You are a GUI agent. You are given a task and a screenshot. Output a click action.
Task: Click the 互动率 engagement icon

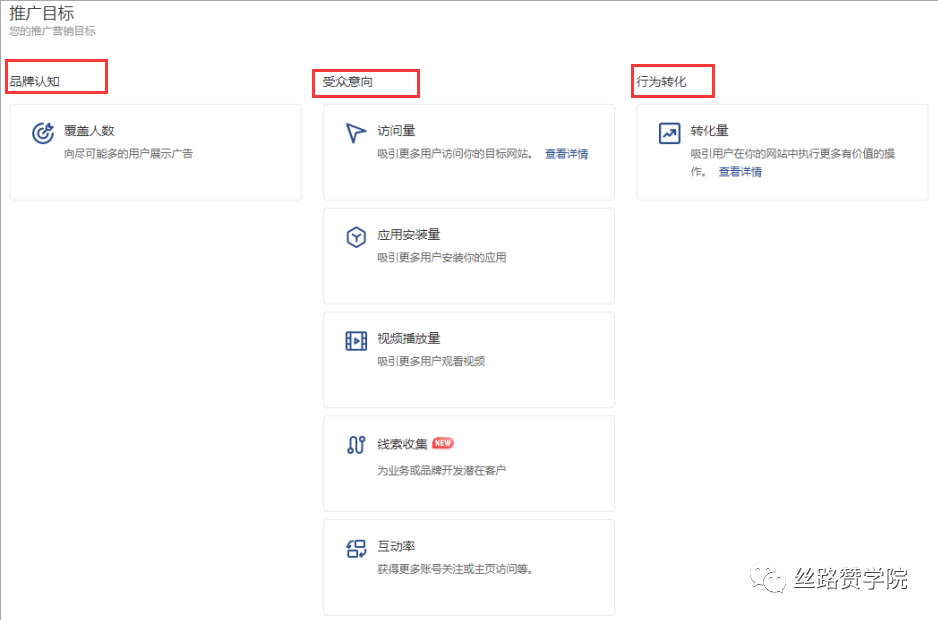pos(356,549)
